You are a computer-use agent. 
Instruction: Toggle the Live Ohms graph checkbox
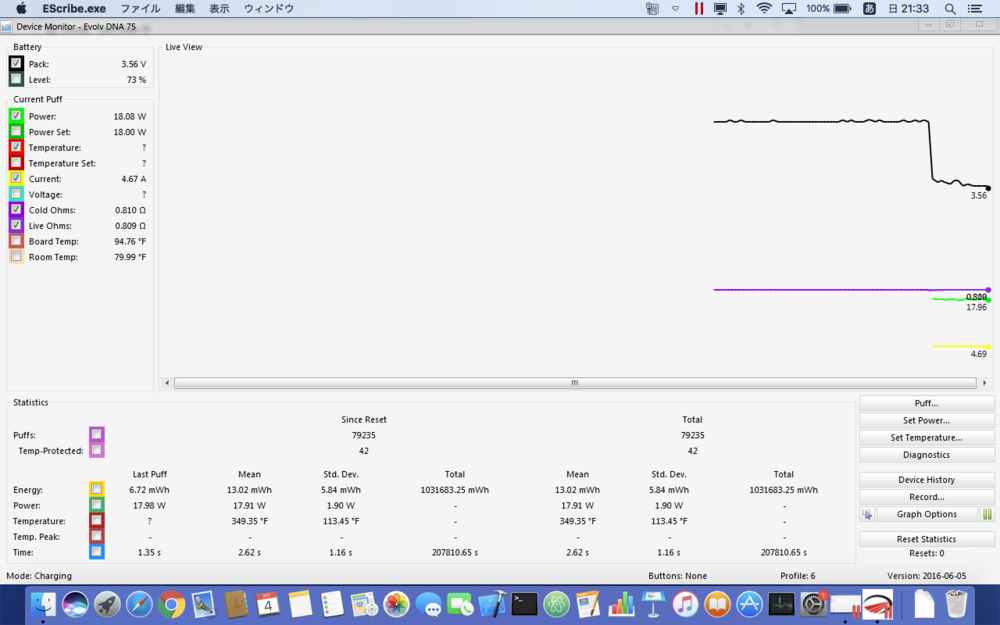[16, 225]
